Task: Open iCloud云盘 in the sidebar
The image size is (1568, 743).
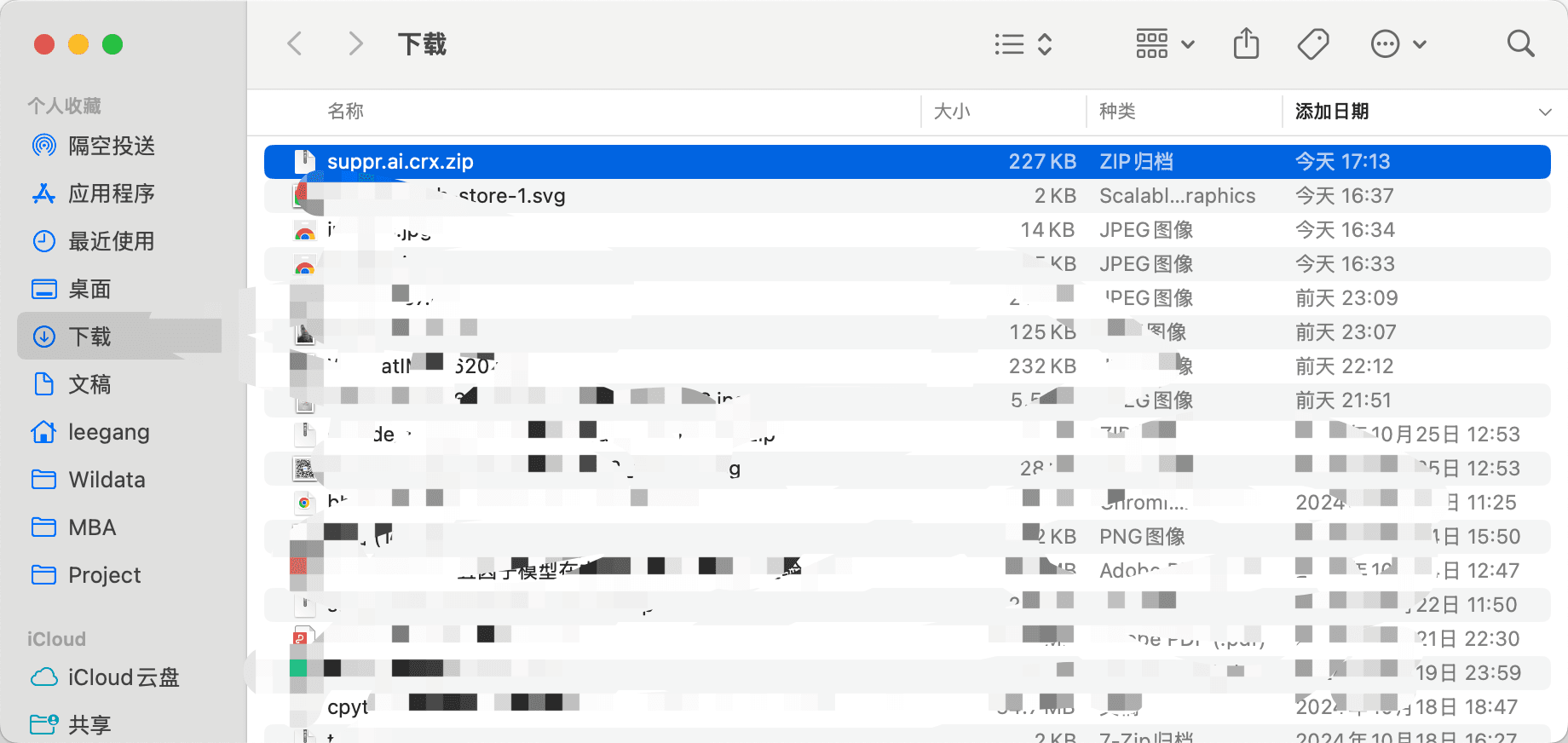Action: pyautogui.click(x=124, y=677)
